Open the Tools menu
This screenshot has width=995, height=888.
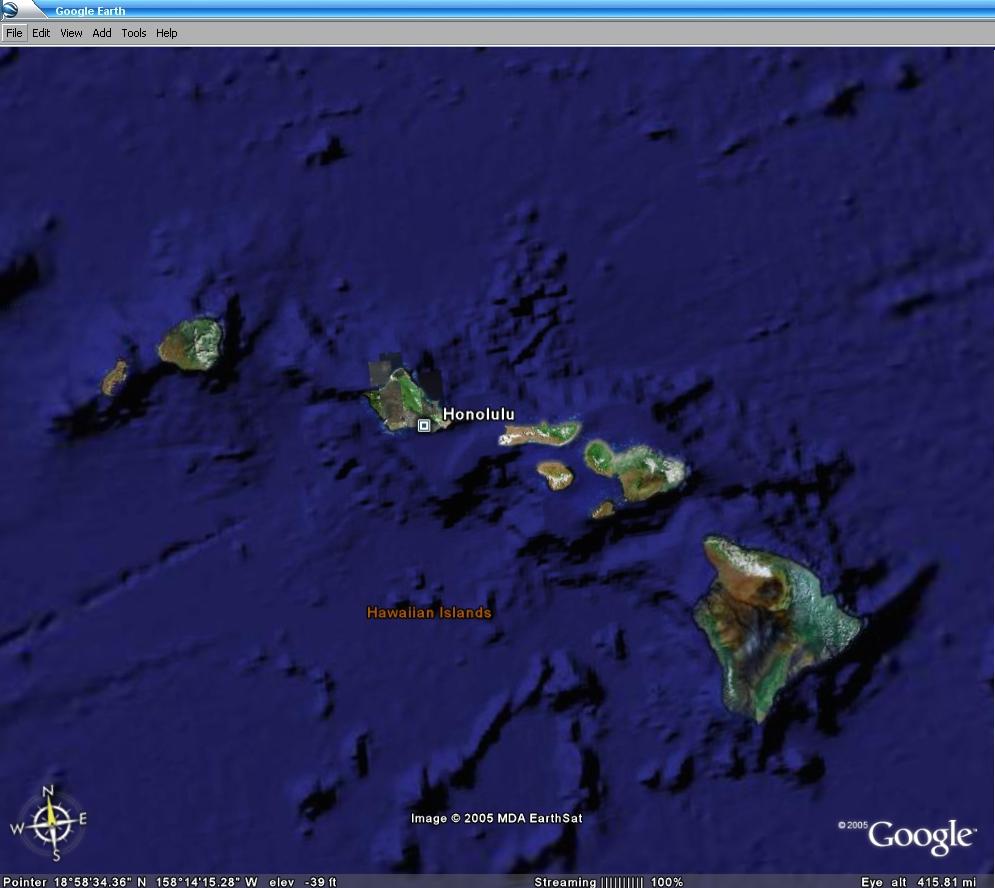134,33
